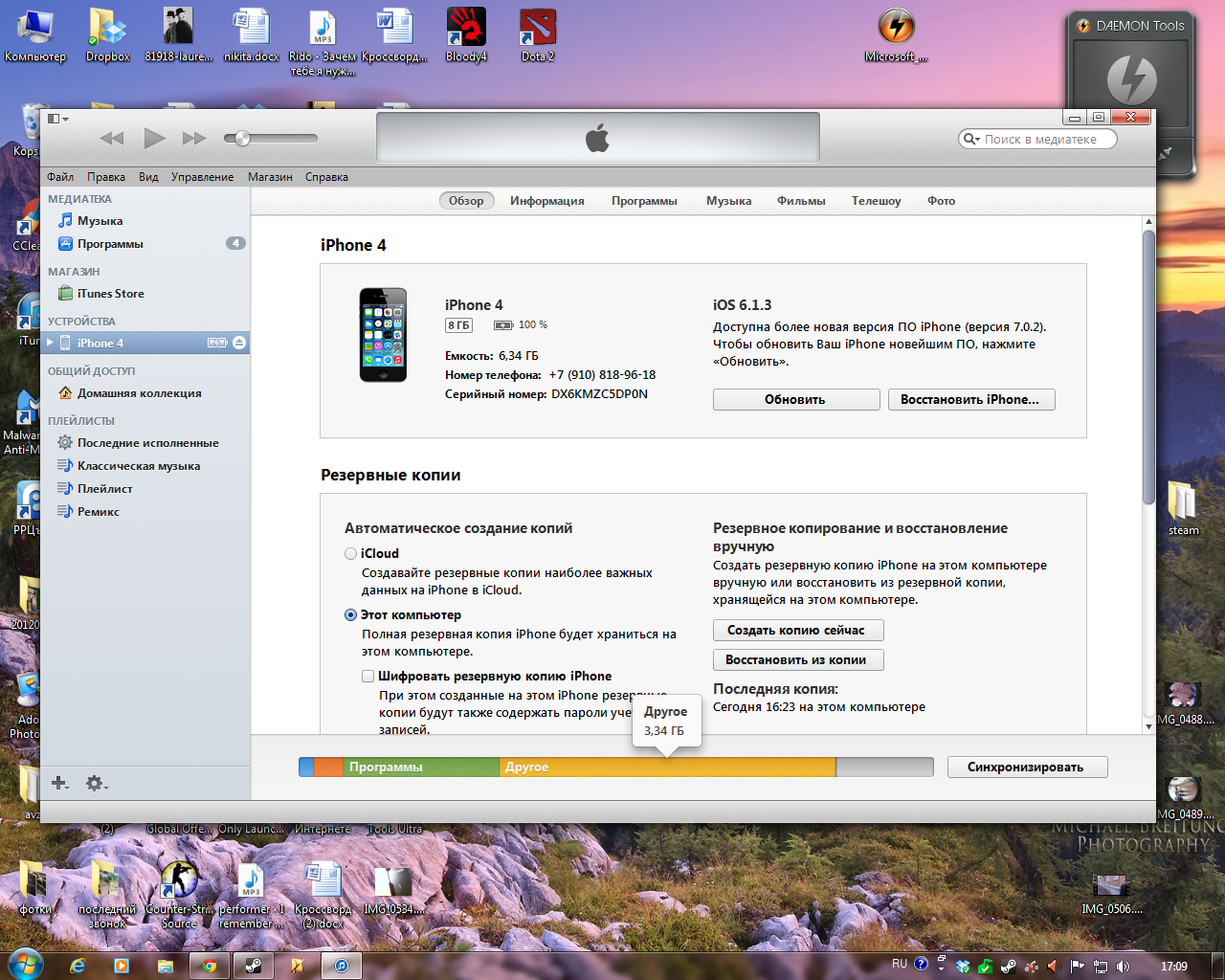This screenshot has width=1225, height=980.
Task: Click the battery 100 % indicator
Action: (x=521, y=325)
